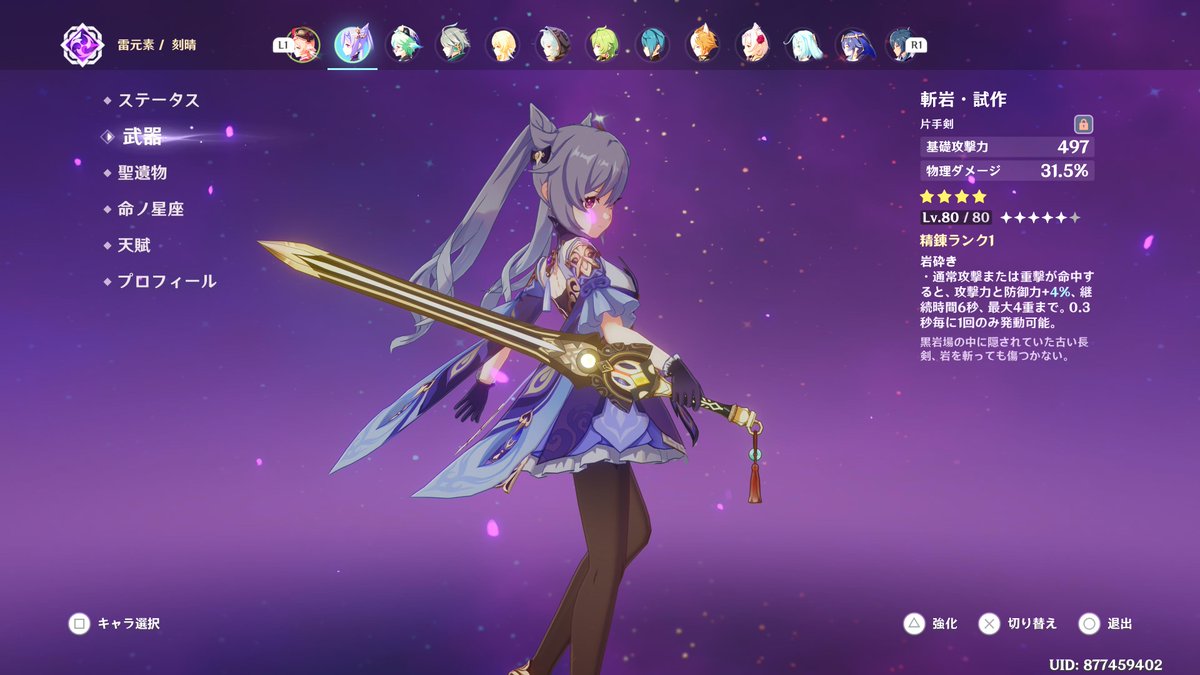Click the 退出 exit label

(1120, 624)
